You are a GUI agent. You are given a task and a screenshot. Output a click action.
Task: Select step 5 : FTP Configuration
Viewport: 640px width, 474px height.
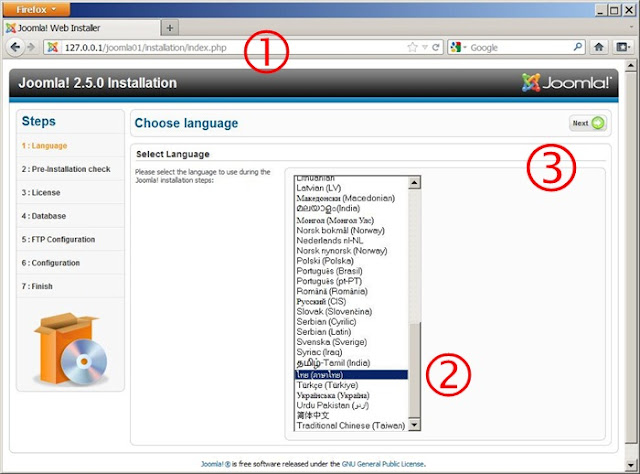pos(58,239)
